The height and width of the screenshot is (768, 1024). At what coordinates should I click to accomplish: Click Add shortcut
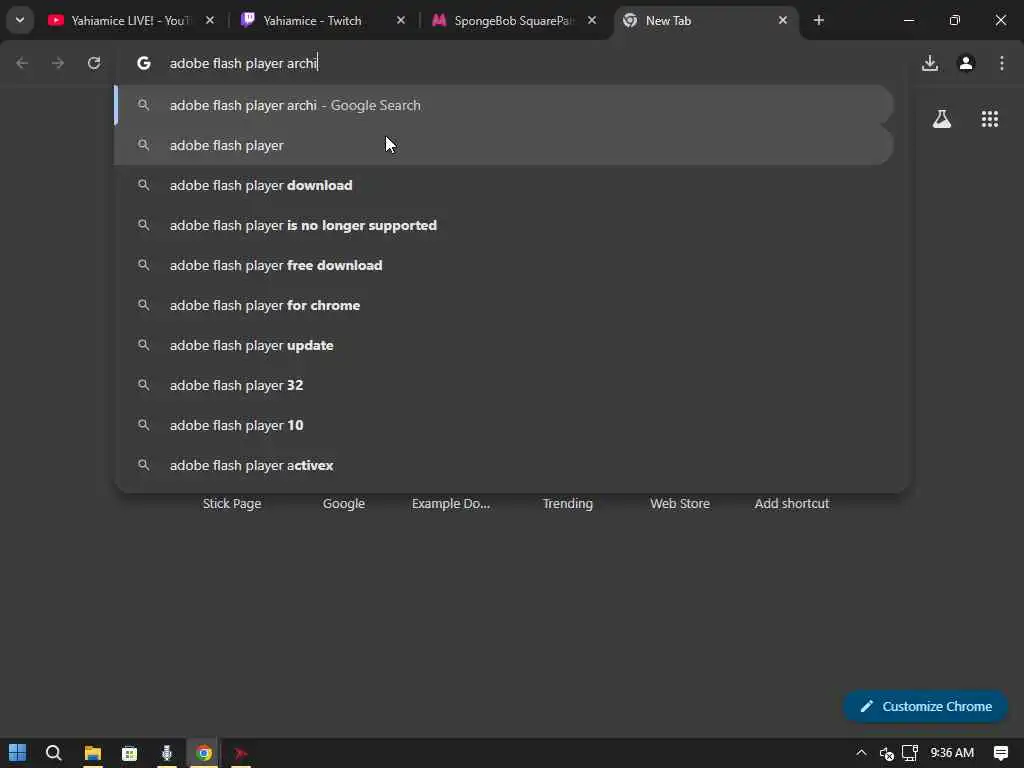[792, 504]
